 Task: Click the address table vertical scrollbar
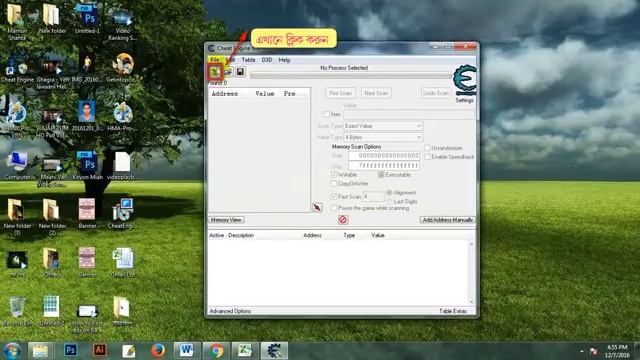(x=471, y=273)
